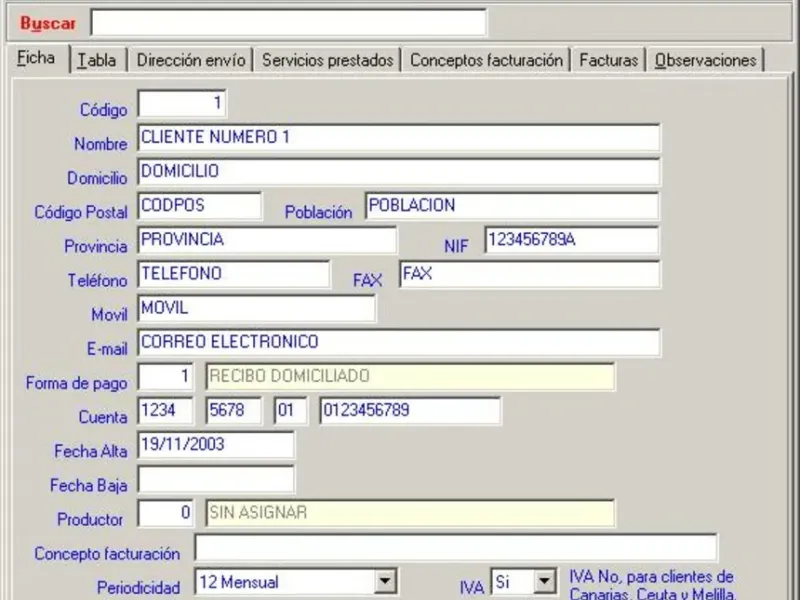The height and width of the screenshot is (600, 800).
Task: Click the Movil input field
Action: 257,309
